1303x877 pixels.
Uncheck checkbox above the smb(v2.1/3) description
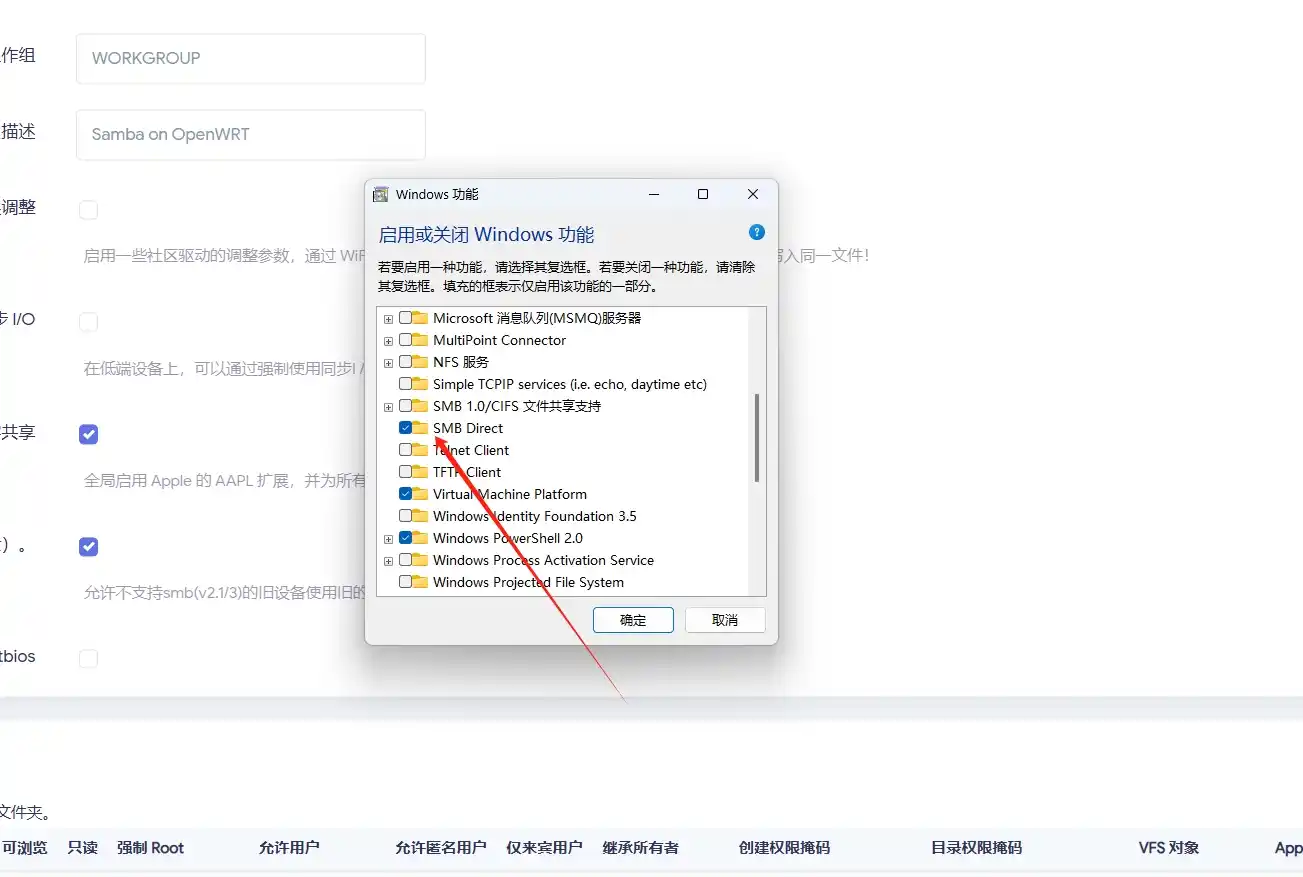(x=89, y=546)
